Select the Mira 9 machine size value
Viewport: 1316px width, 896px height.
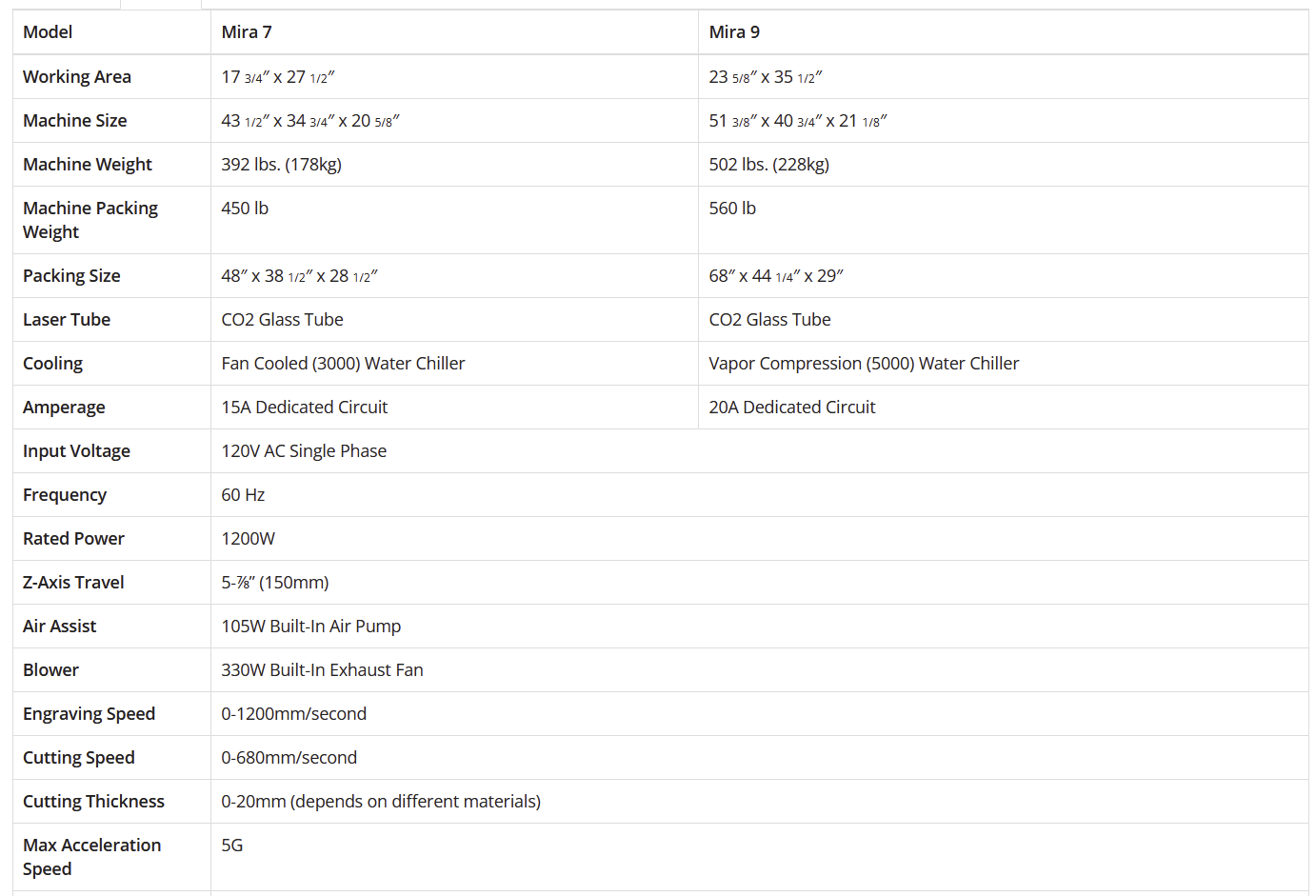(798, 121)
